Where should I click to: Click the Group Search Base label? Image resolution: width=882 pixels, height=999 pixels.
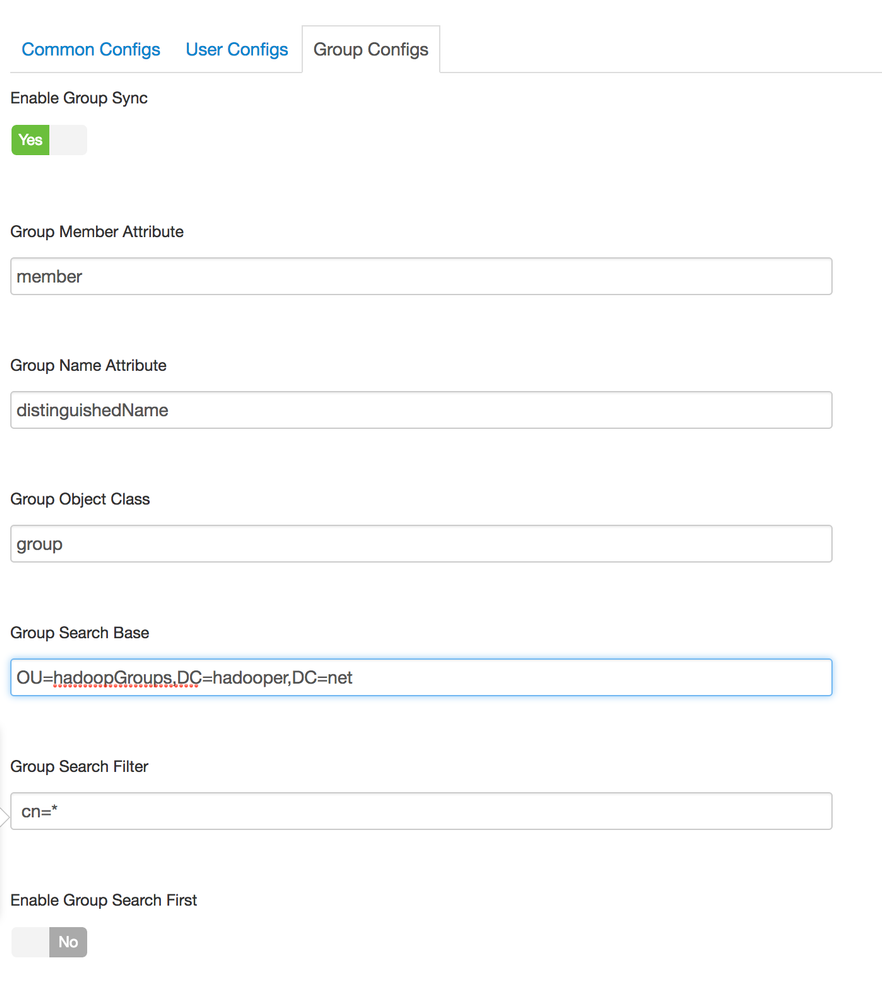tap(79, 633)
